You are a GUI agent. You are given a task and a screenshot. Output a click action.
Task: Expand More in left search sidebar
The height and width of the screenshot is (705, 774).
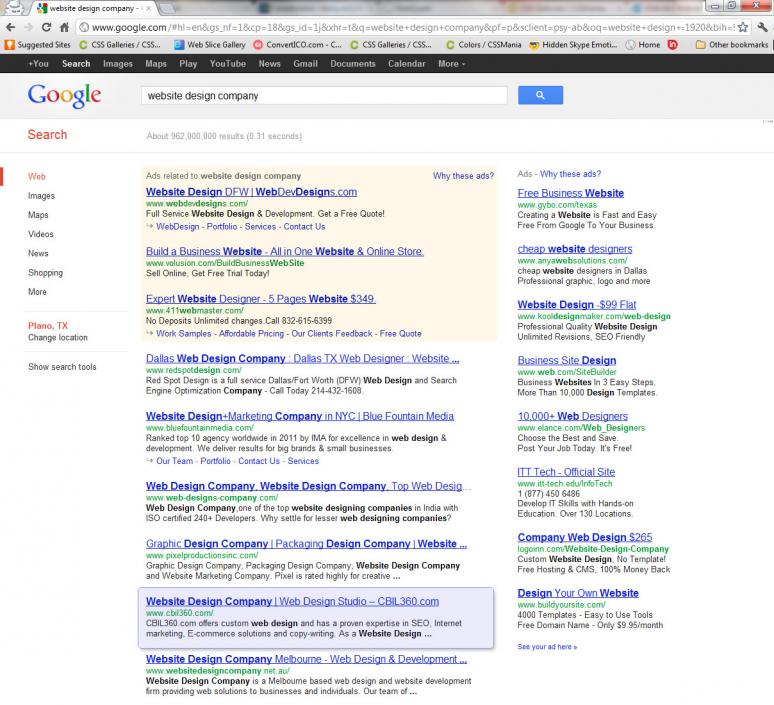[37, 292]
